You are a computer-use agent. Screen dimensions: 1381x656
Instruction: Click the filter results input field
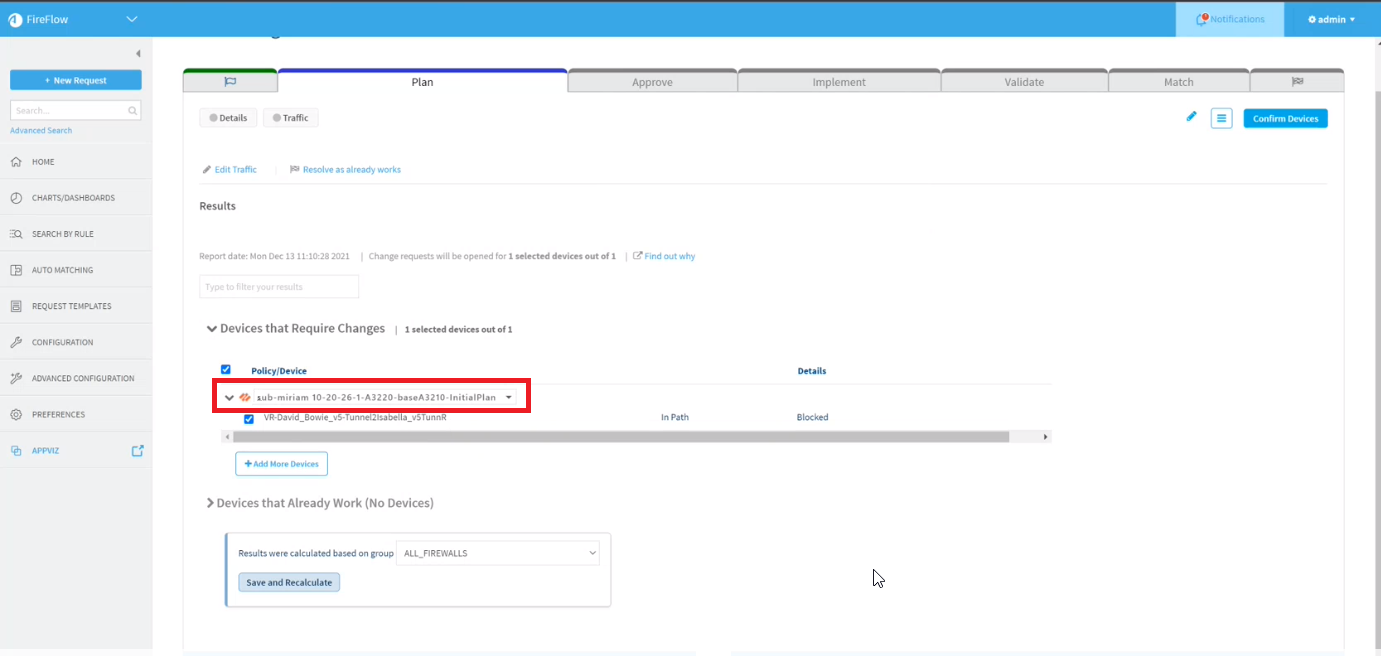pyautogui.click(x=279, y=287)
